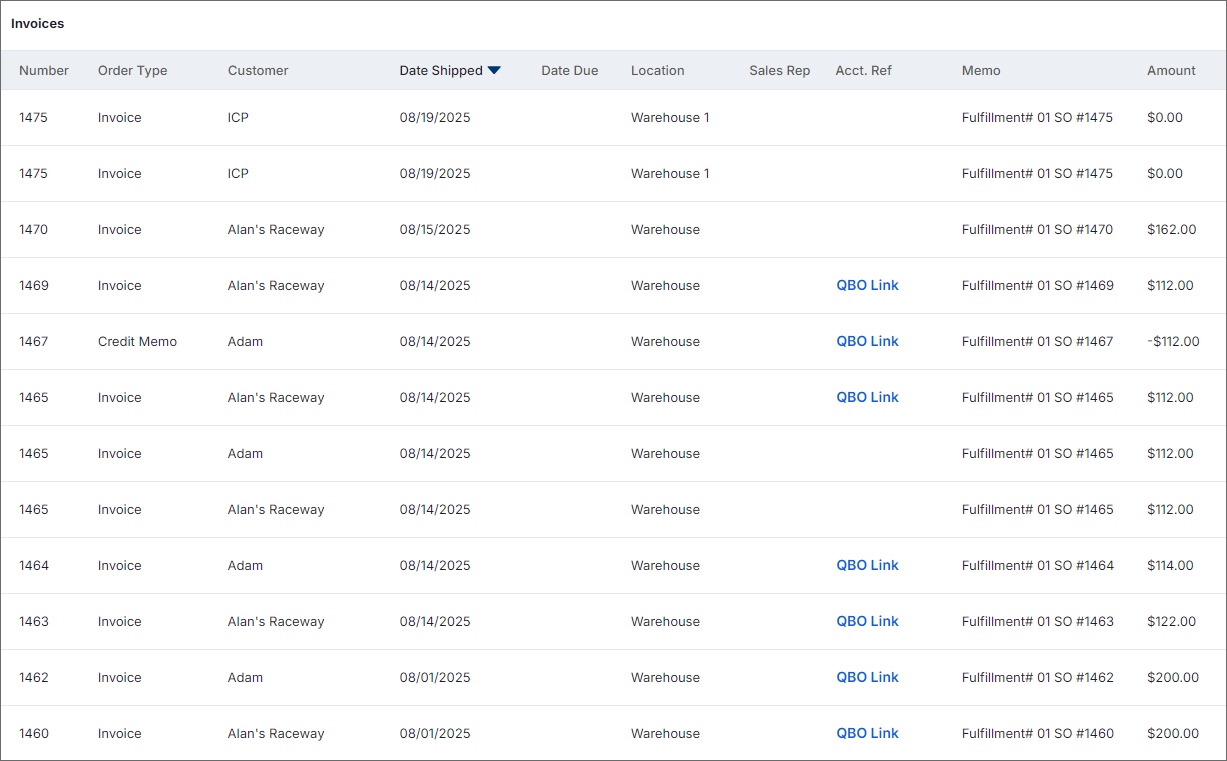Click the Sales Rep column header
This screenshot has height=761, width=1227.
[x=779, y=70]
